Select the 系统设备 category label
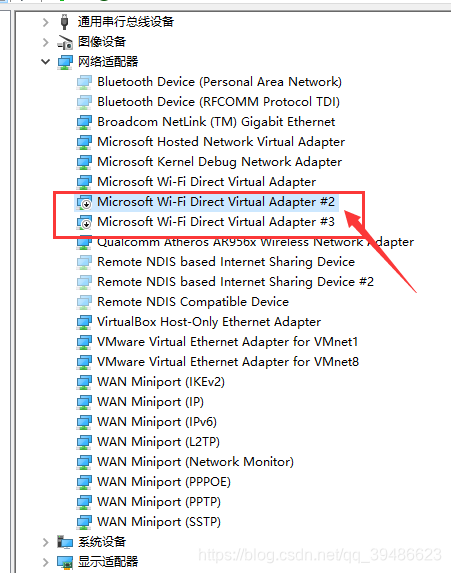451x573 pixels. tap(102, 542)
